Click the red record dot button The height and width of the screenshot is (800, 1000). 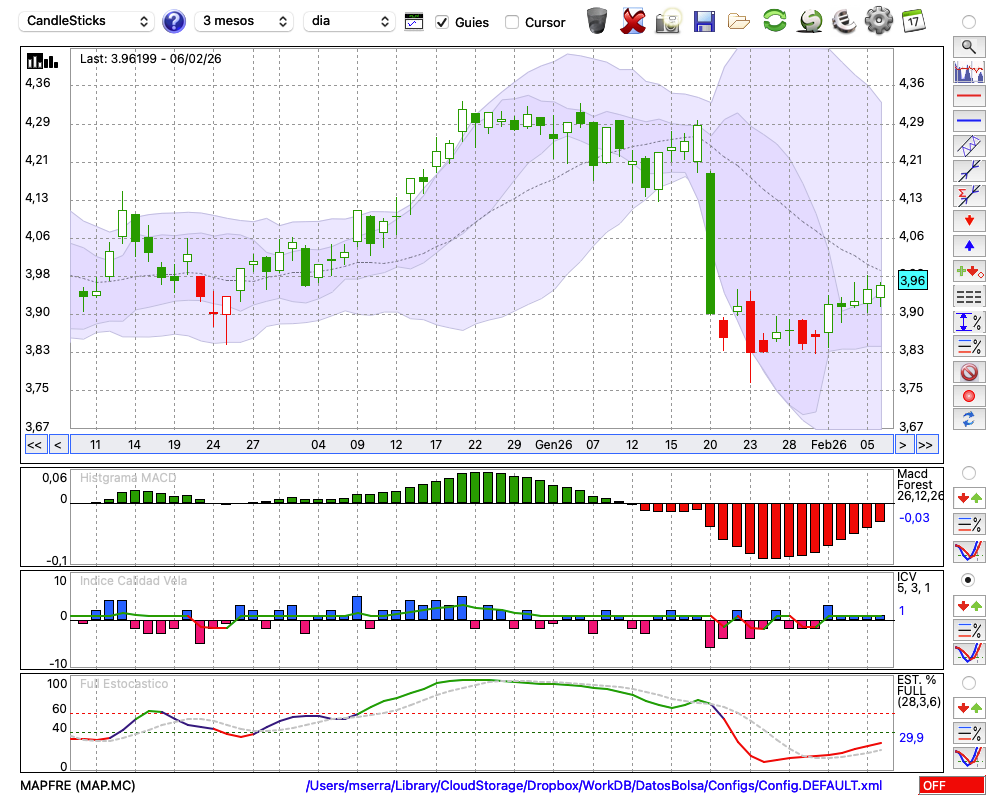[x=969, y=396]
